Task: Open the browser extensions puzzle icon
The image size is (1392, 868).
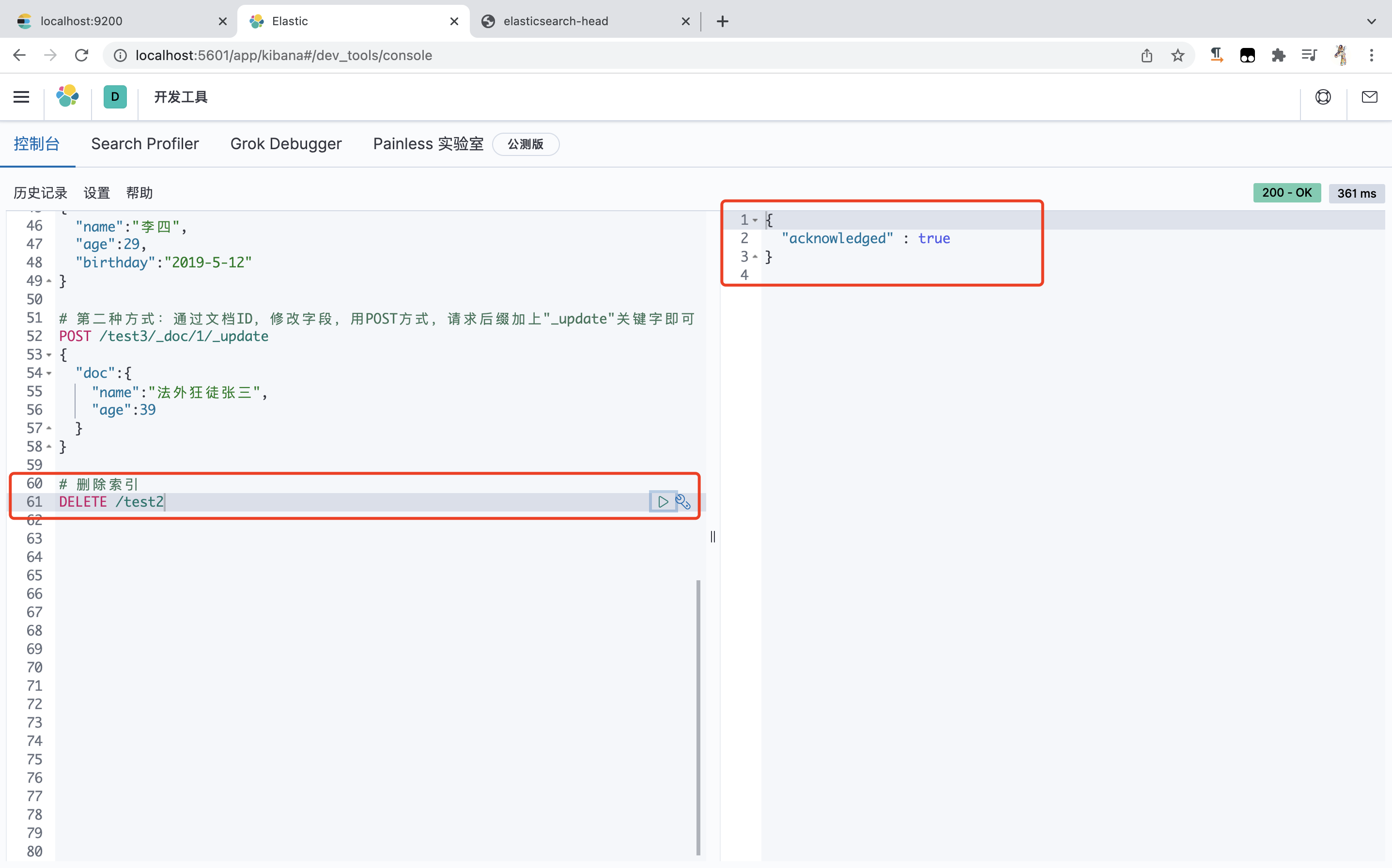Action: [x=1278, y=55]
